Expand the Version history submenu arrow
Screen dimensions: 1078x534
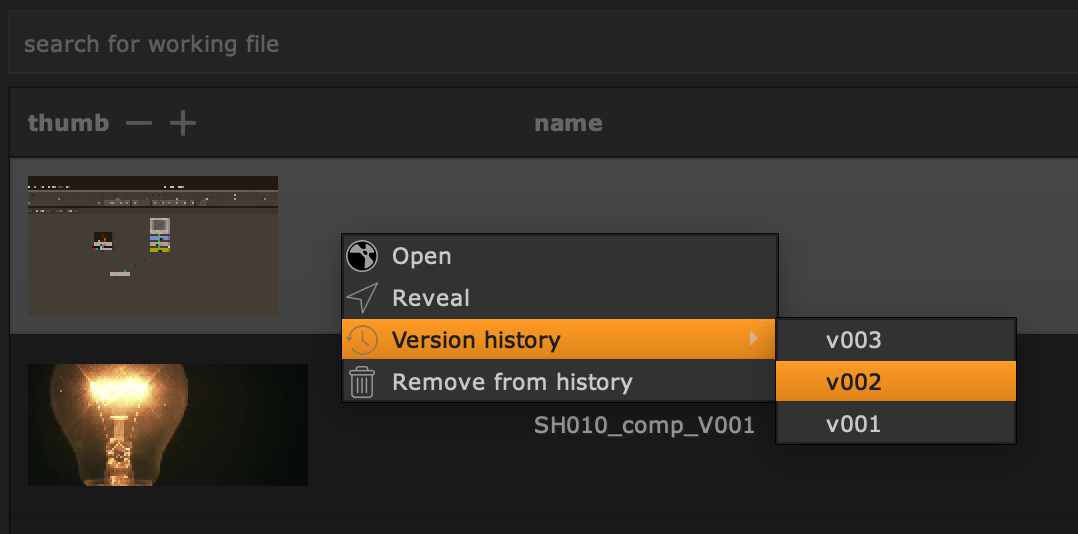[x=754, y=340]
